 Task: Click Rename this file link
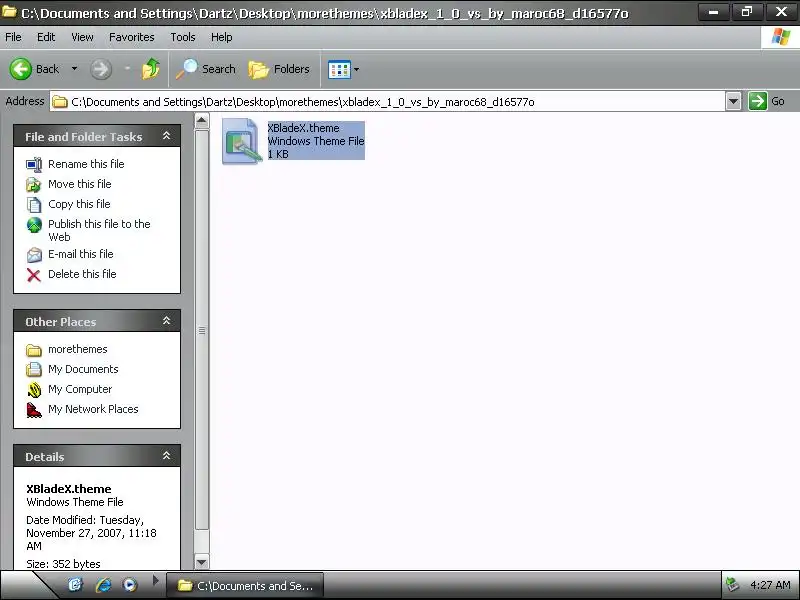point(86,164)
